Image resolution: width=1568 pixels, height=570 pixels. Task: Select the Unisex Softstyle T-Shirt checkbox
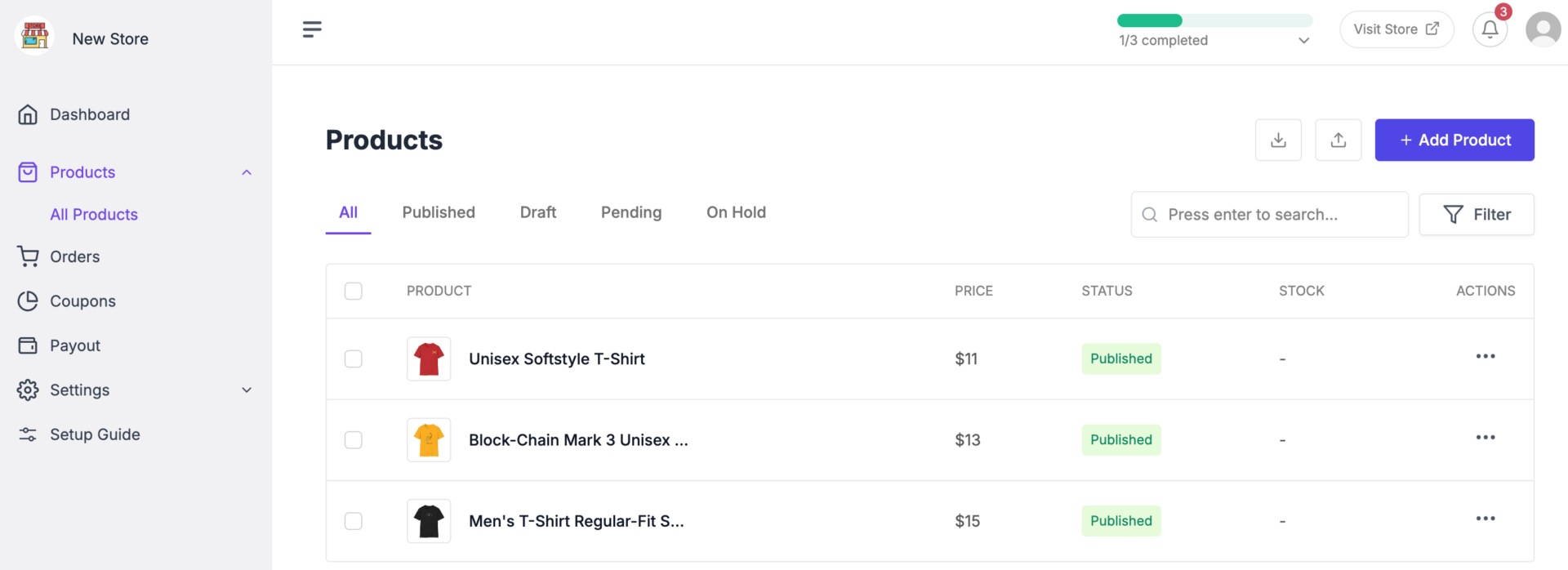pyautogui.click(x=353, y=358)
